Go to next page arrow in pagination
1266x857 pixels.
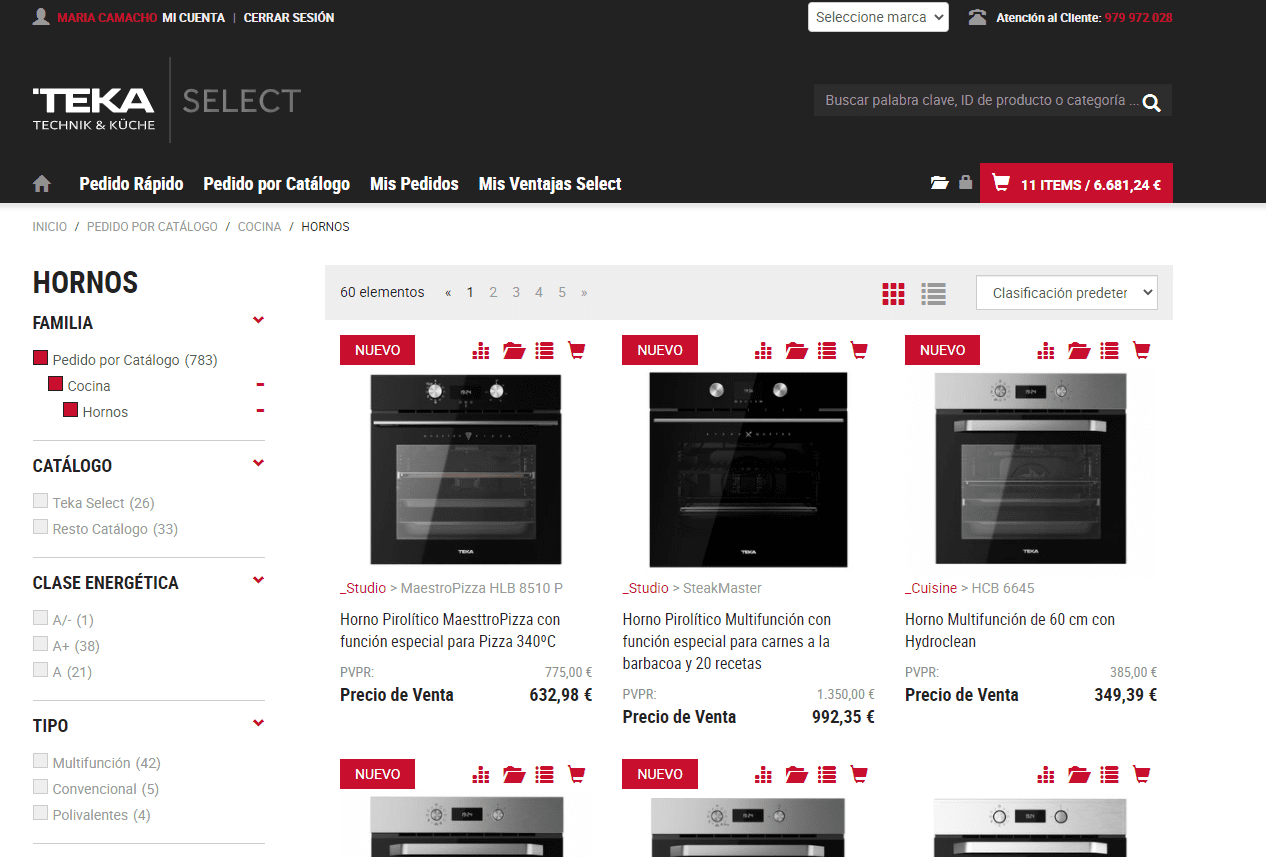coord(584,293)
